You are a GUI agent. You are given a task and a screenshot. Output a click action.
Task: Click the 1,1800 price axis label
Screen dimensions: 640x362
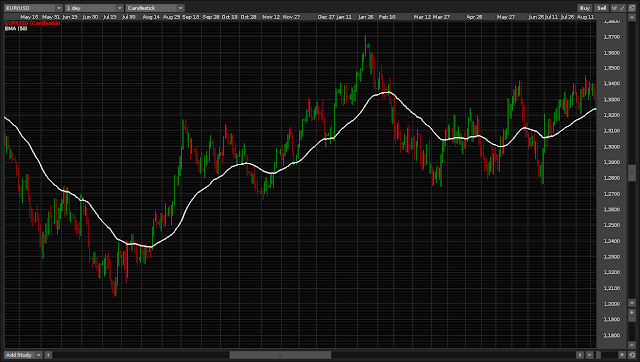click(x=611, y=335)
